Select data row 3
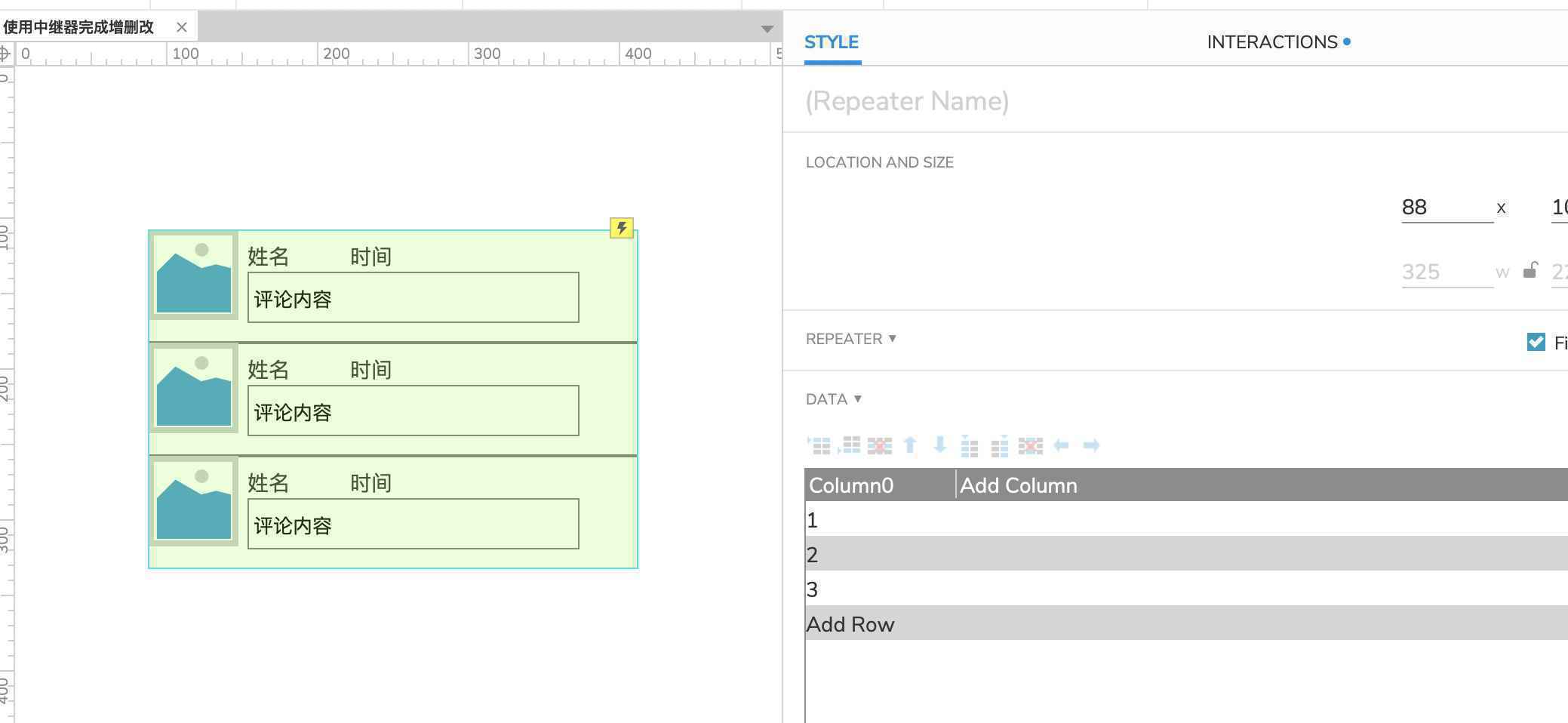Screen dimensions: 1568x723 tap(1186, 589)
